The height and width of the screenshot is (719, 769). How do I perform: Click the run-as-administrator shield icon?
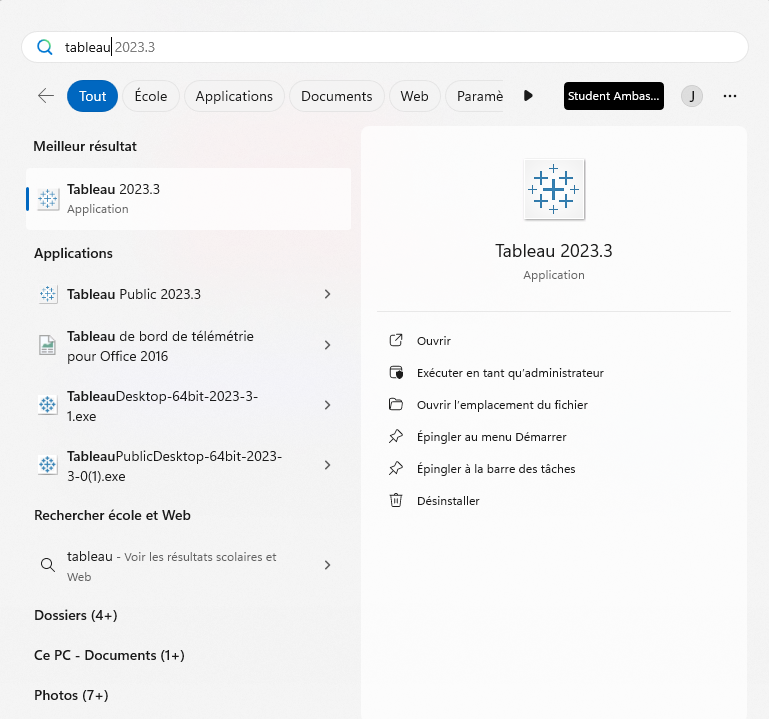point(396,373)
